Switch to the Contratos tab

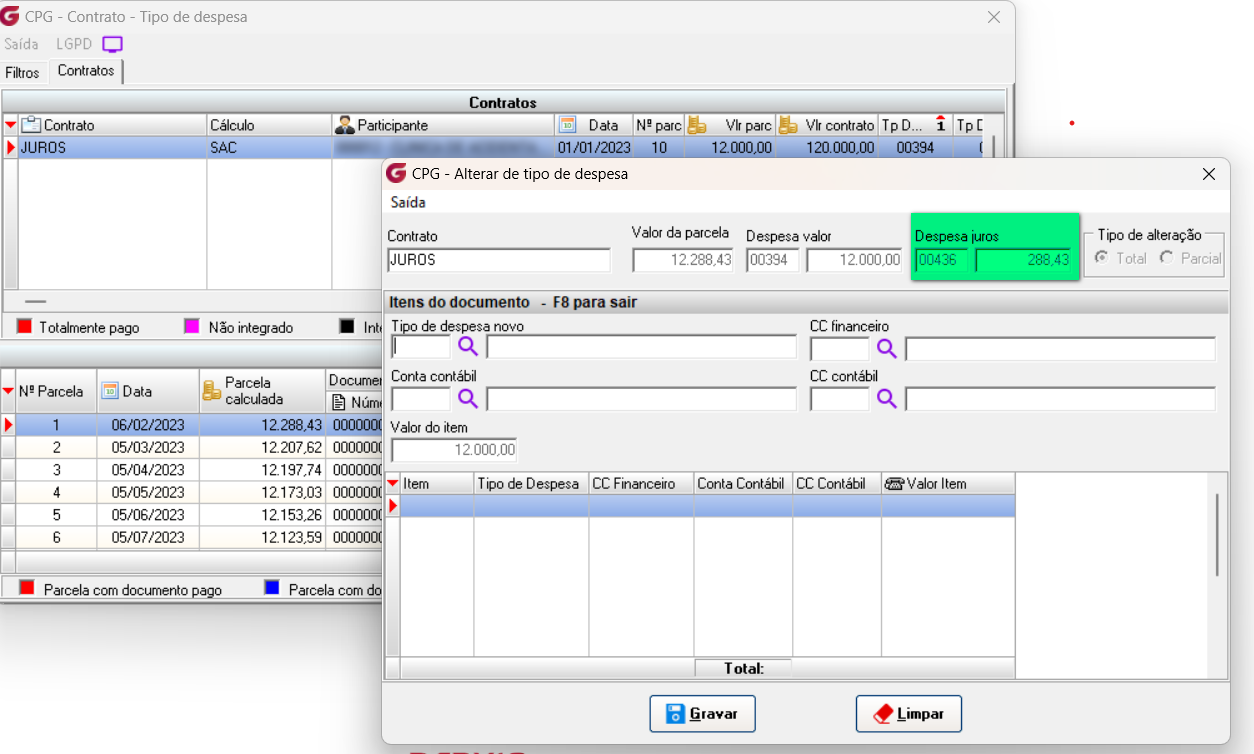pos(86,71)
